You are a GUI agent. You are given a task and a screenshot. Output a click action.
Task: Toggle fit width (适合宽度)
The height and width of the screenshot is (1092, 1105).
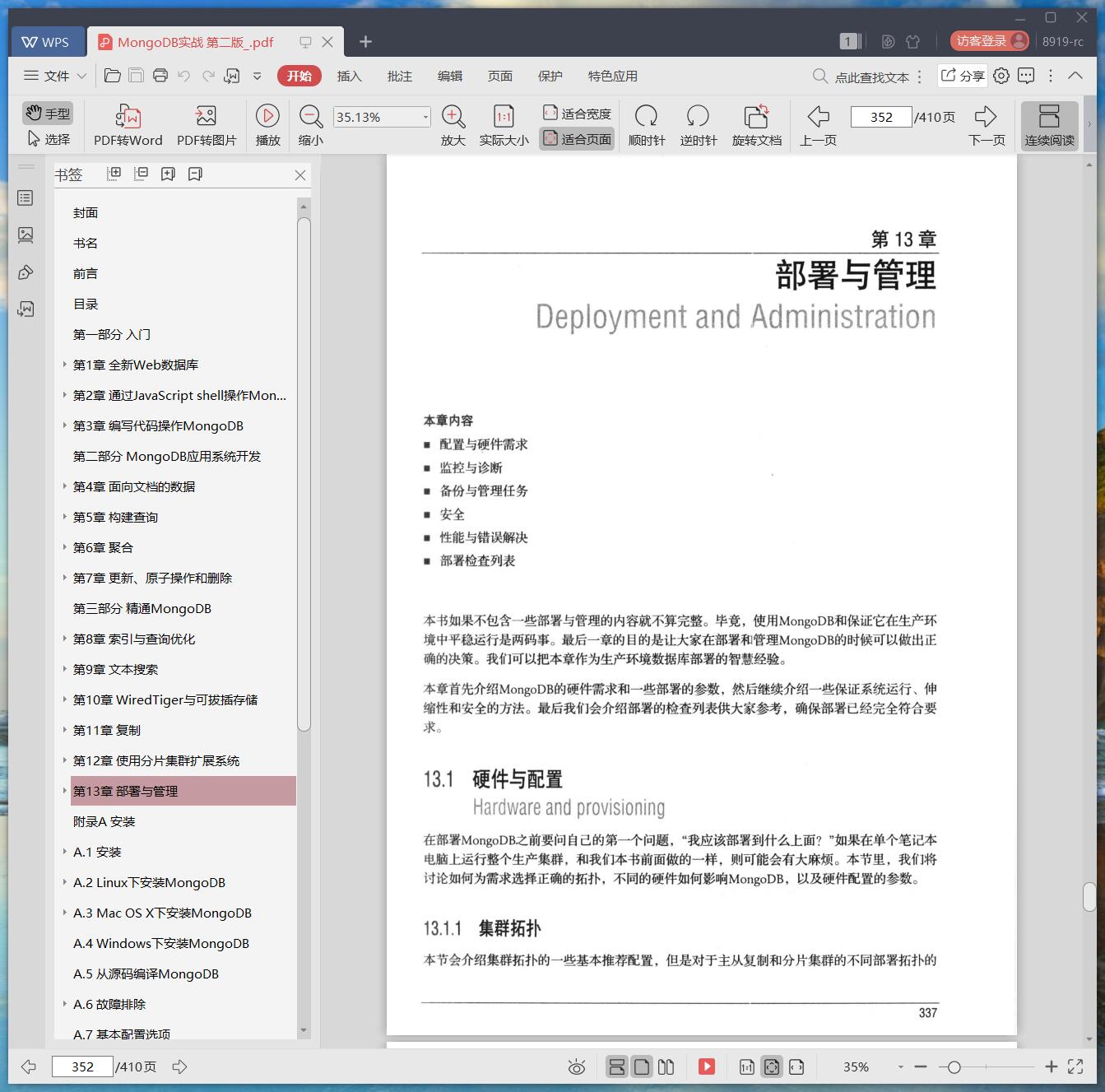[577, 114]
